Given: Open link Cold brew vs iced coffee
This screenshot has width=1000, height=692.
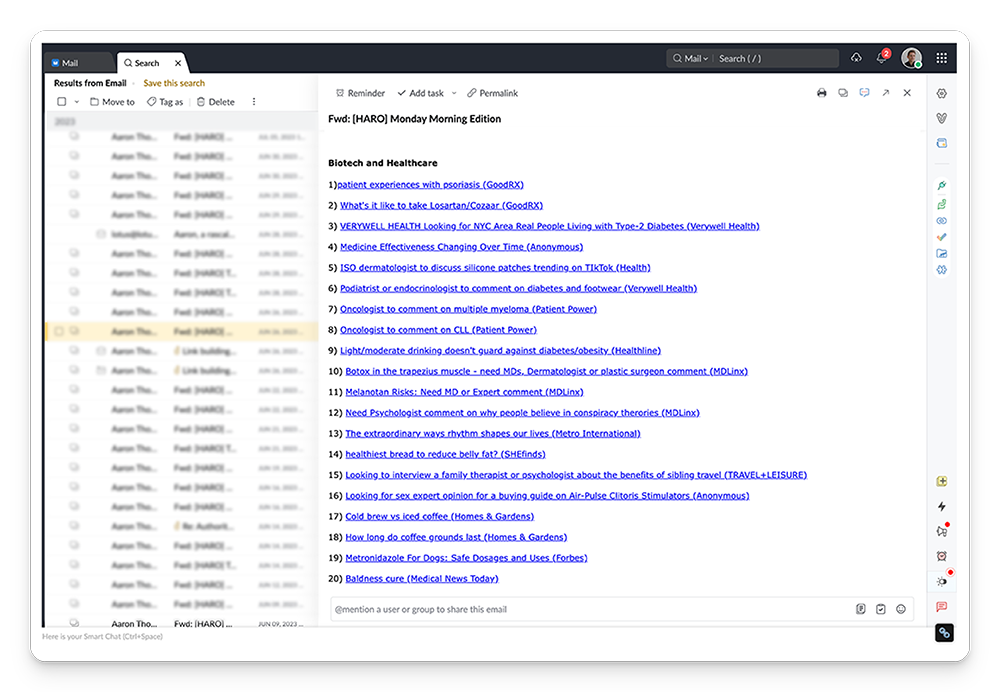Looking at the screenshot, I should [439, 516].
